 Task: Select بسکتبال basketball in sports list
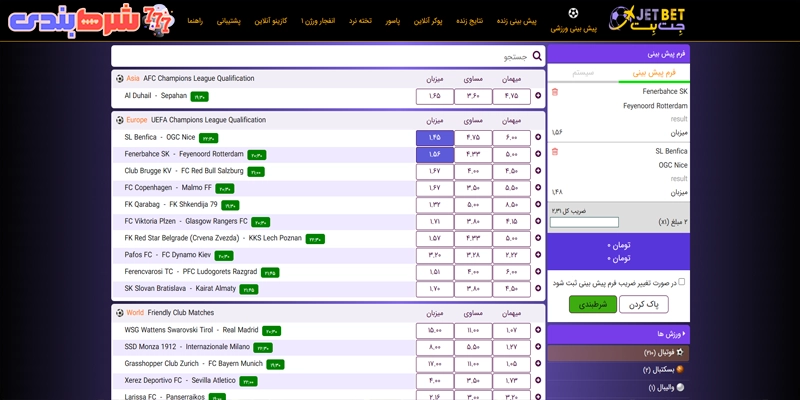click(618, 370)
